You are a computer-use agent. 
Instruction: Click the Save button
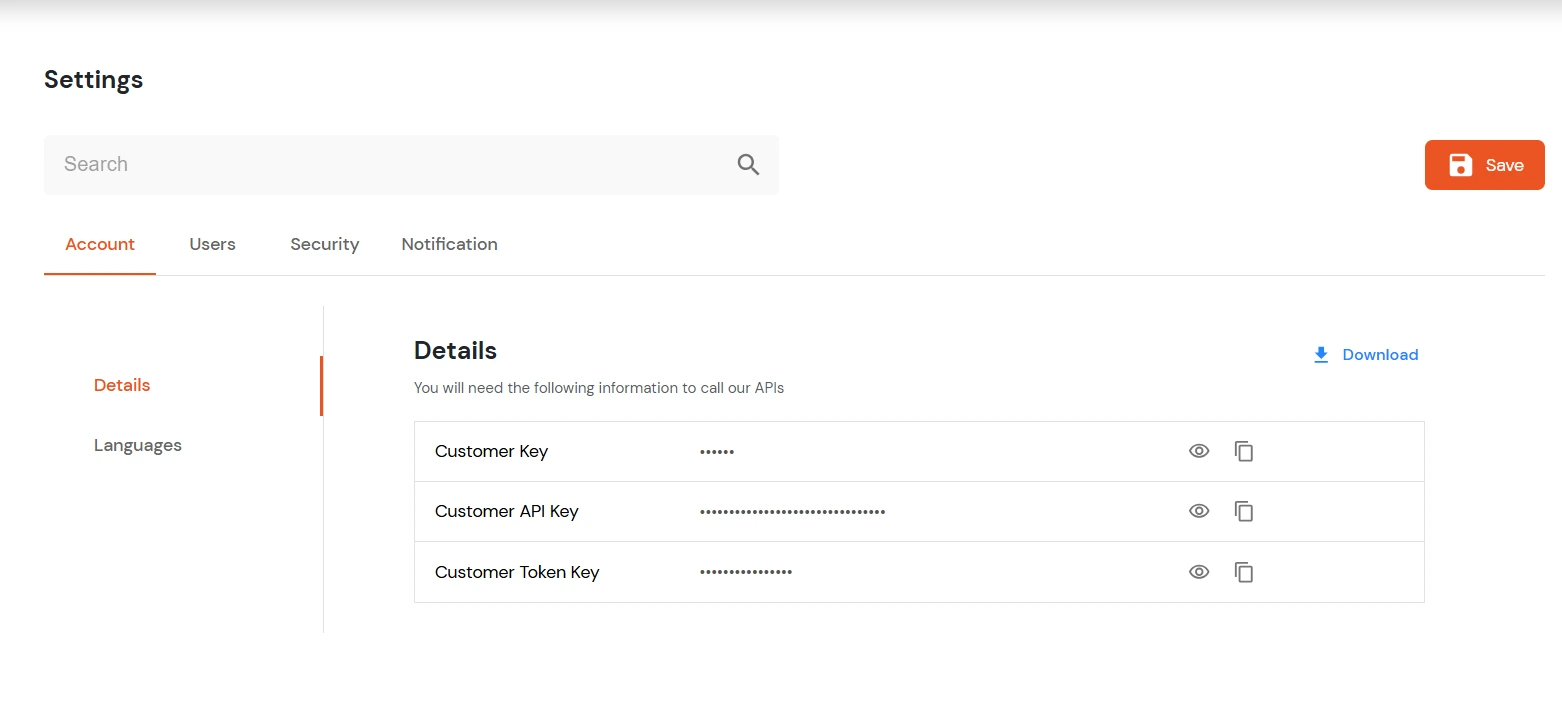(x=1484, y=164)
